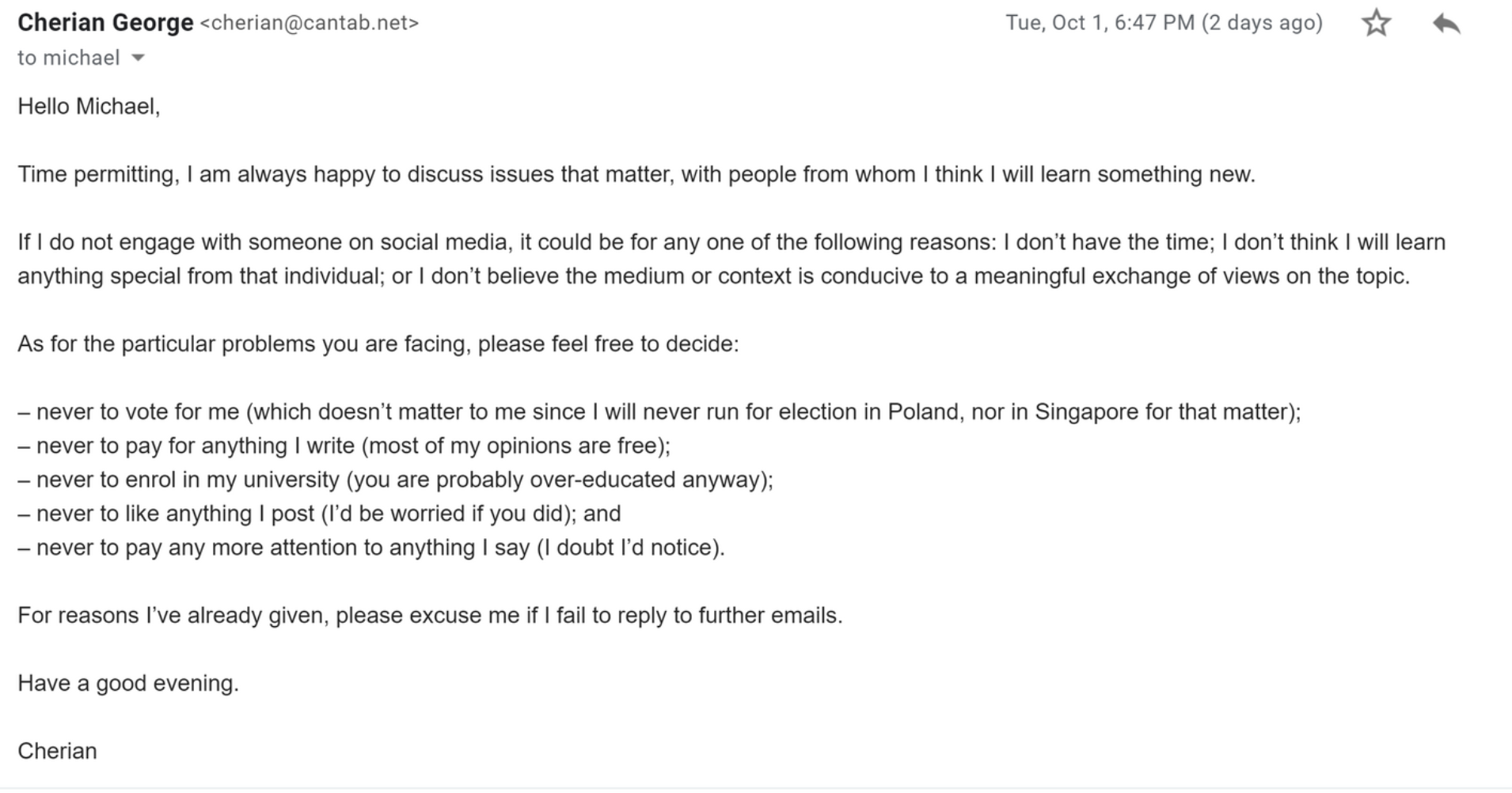Click the sender name Cherian George

pyautogui.click(x=105, y=23)
